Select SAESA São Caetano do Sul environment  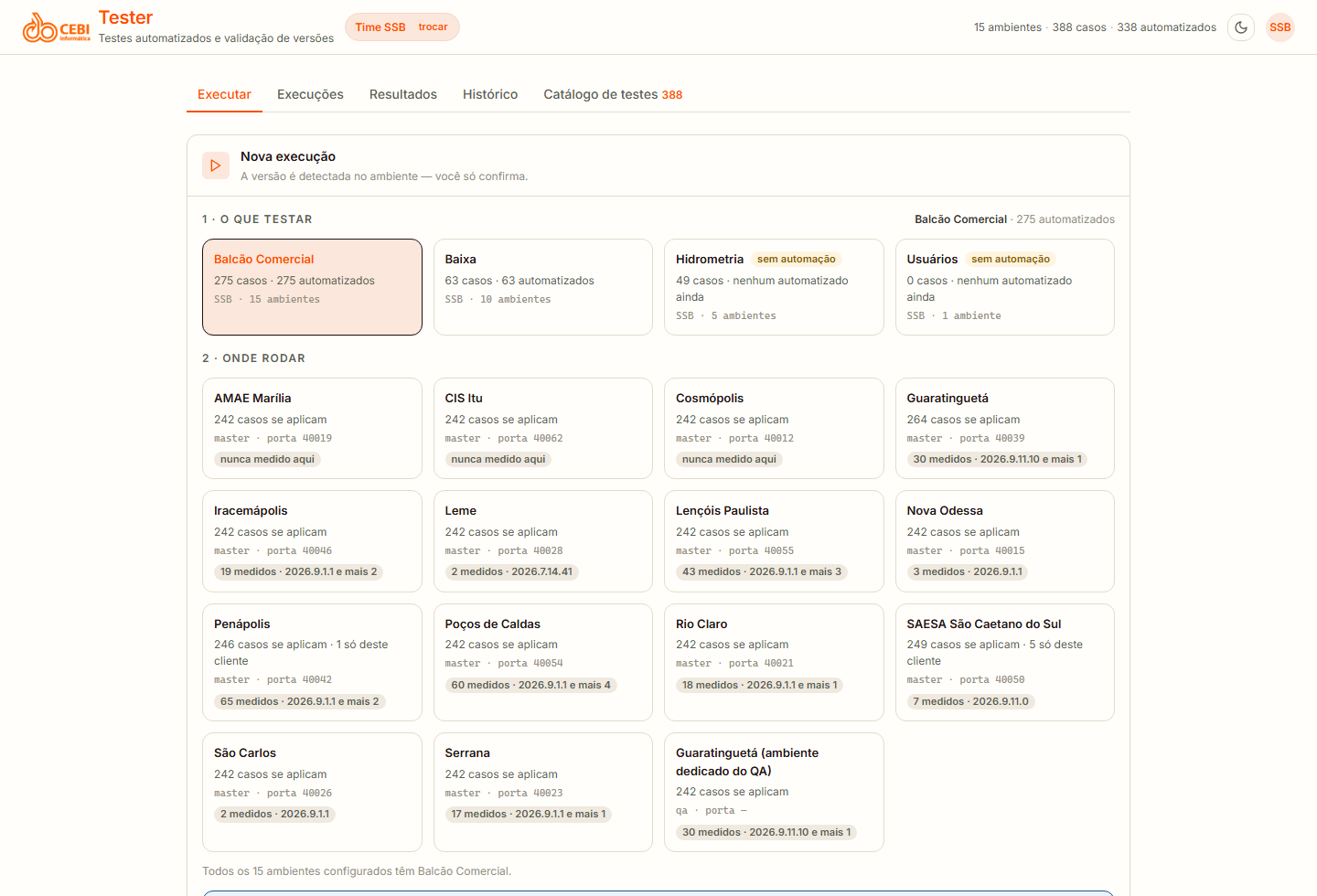coord(1005,662)
